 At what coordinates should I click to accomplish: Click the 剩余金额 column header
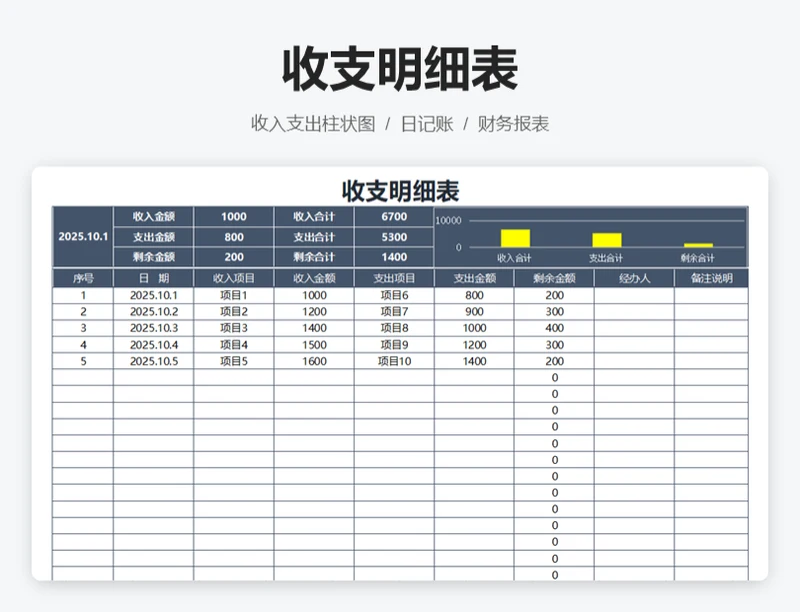pos(554,278)
